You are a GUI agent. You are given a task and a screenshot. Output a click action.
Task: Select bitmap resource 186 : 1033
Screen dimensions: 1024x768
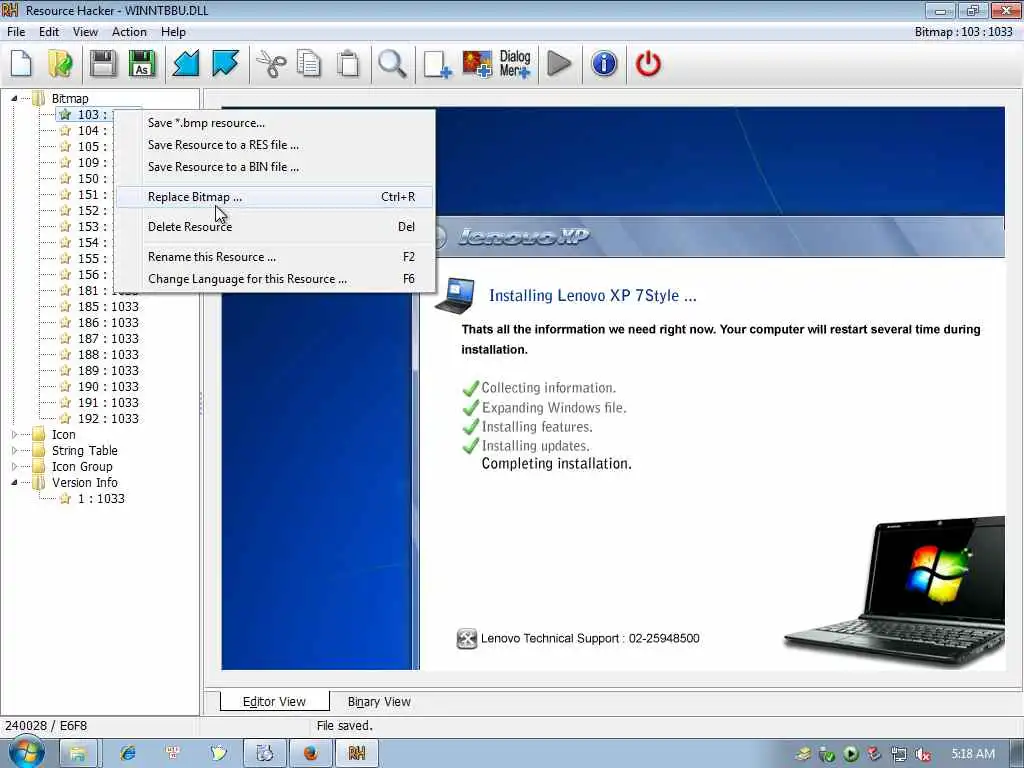click(x=108, y=323)
